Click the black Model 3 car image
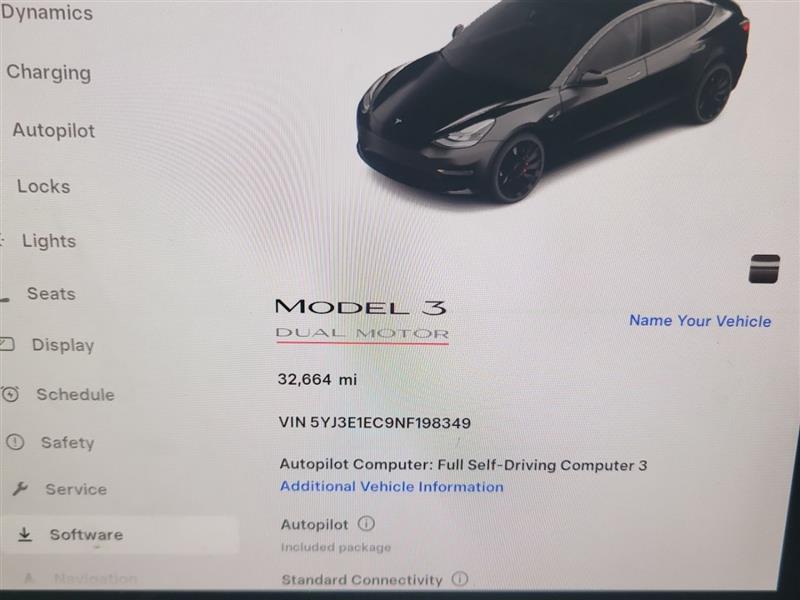Viewport: 800px width, 600px height. (553, 99)
